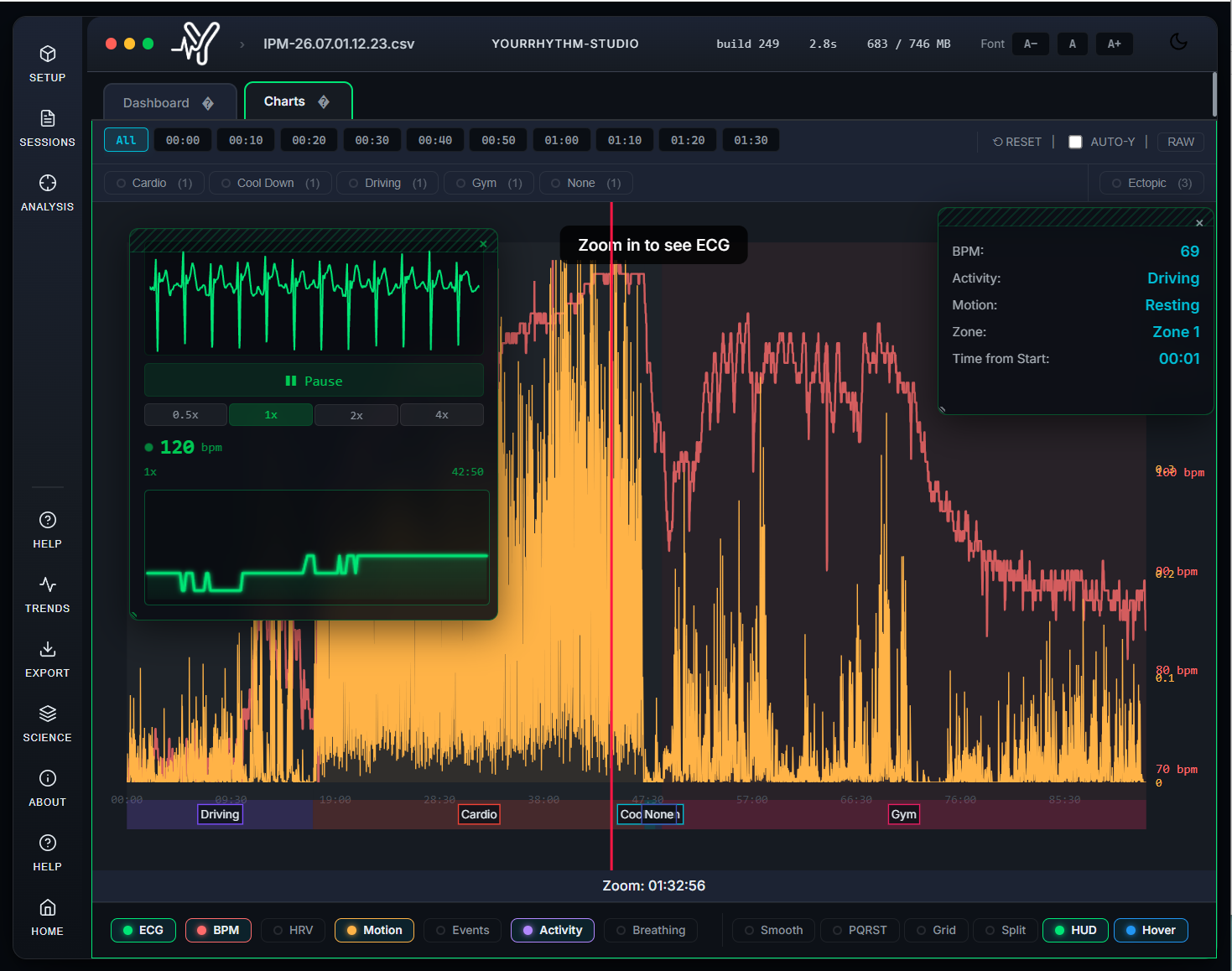Toggle the HUD display
Screen dimensions: 1232x971
coord(1075,930)
